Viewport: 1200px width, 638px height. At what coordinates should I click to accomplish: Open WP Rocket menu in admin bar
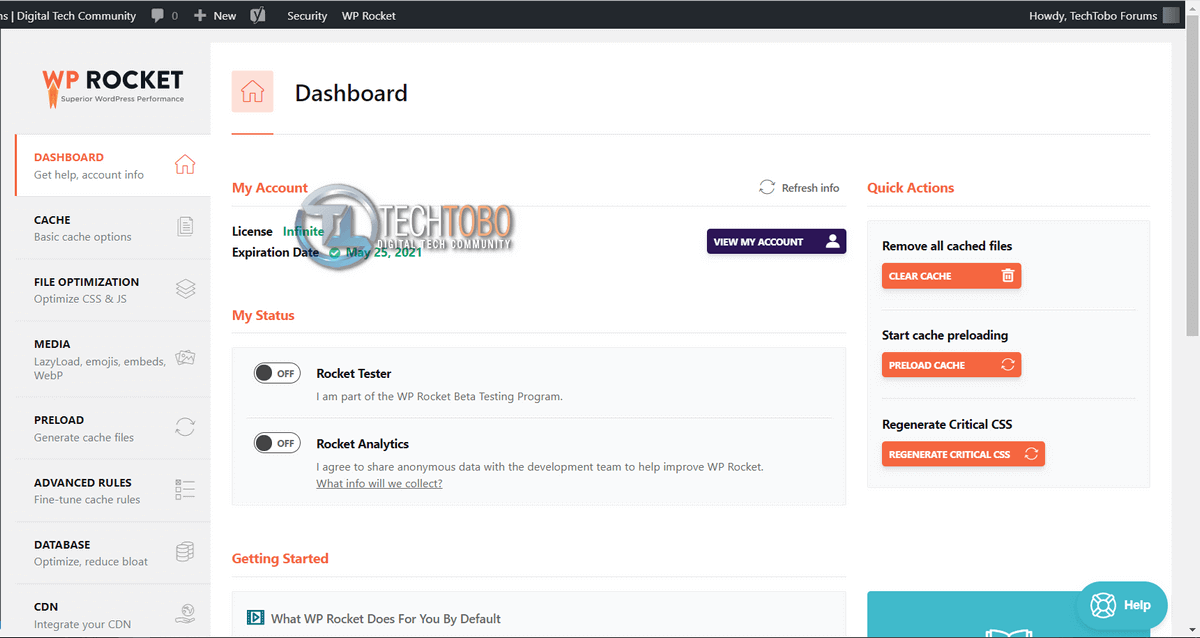pos(369,15)
